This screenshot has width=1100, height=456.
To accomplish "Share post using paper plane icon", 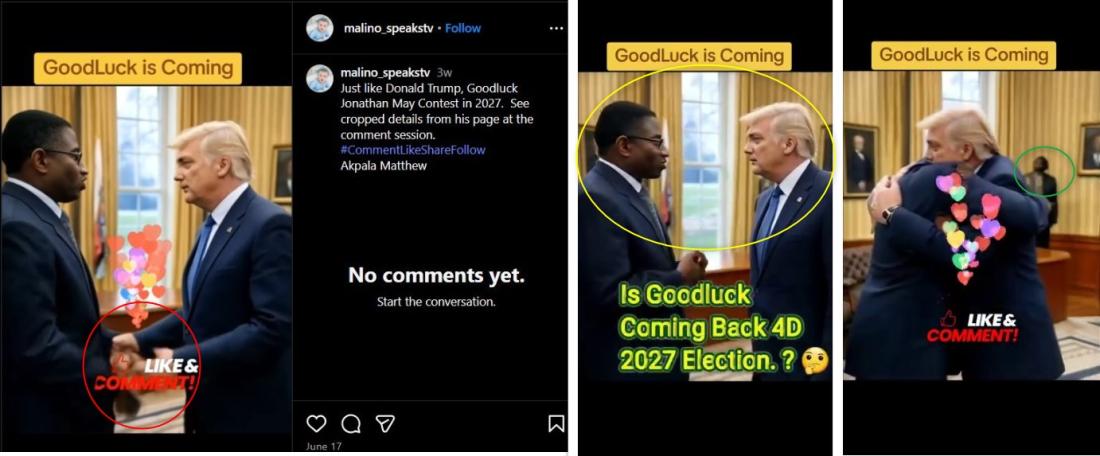I will [x=384, y=423].
